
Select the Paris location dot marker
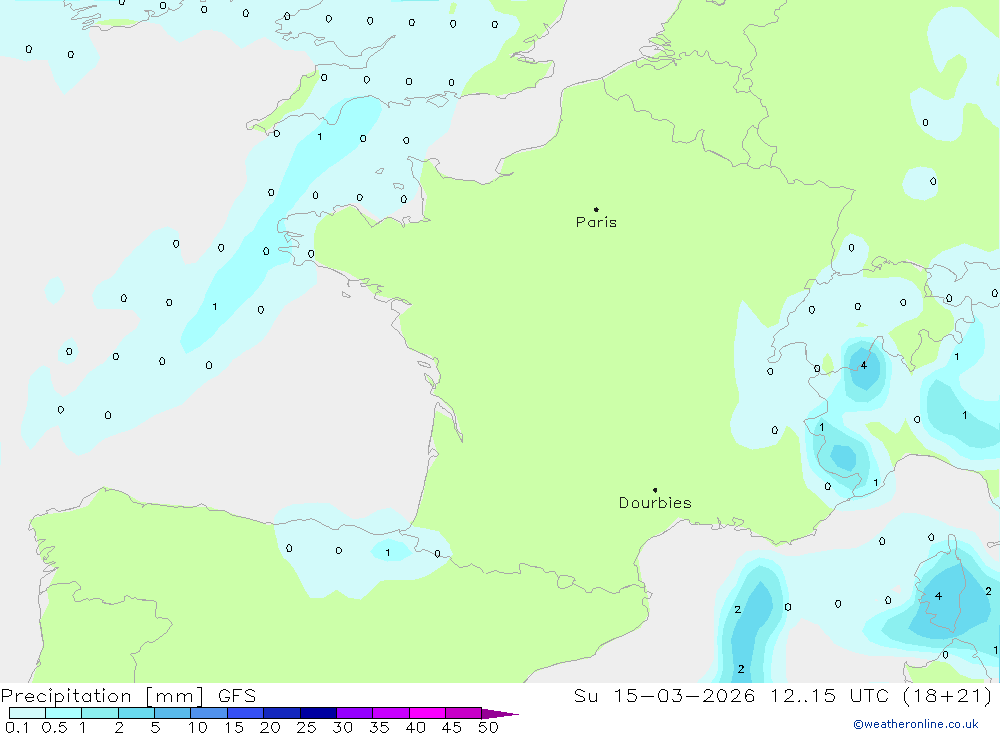coord(596,209)
